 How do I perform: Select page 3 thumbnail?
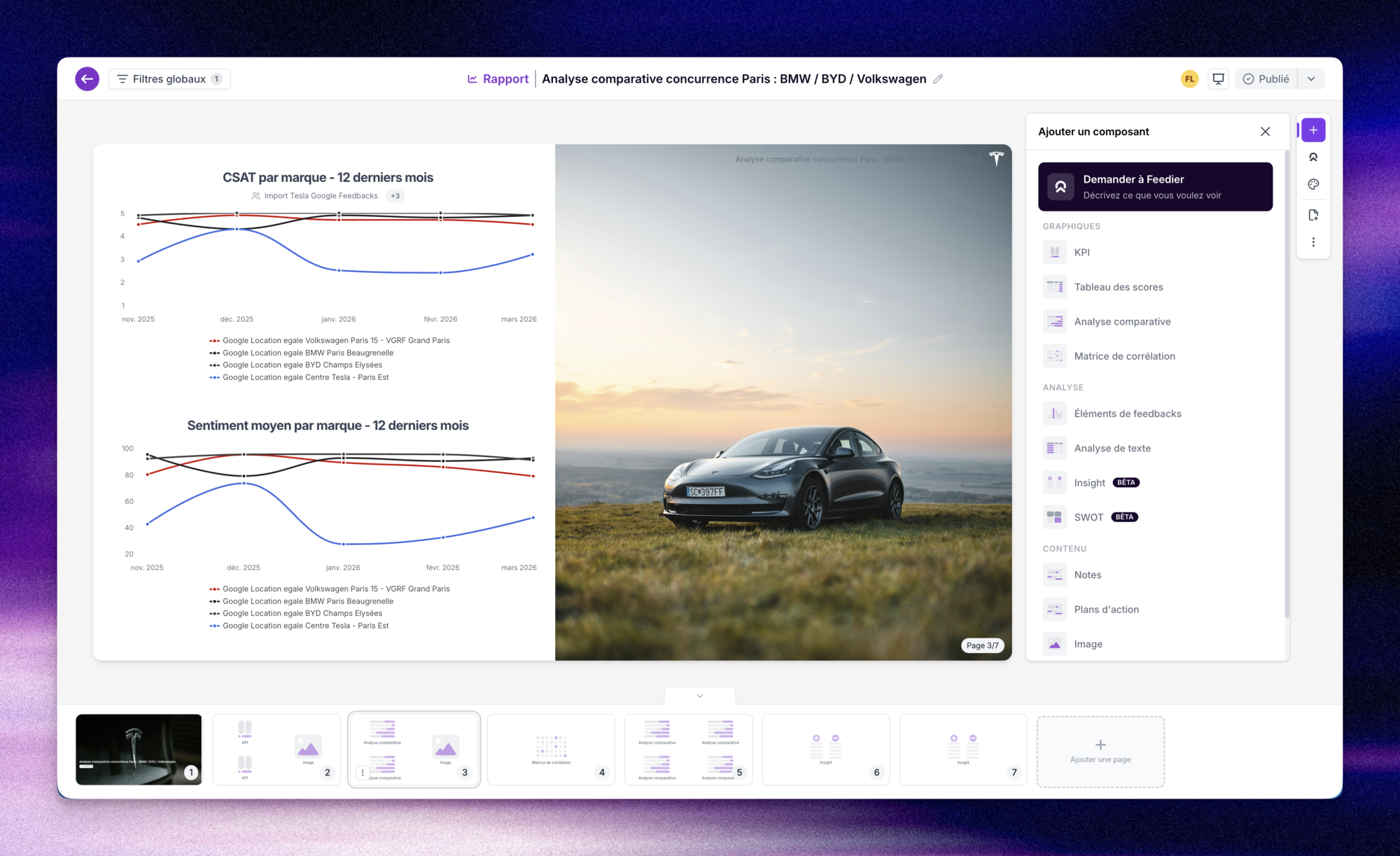point(414,750)
